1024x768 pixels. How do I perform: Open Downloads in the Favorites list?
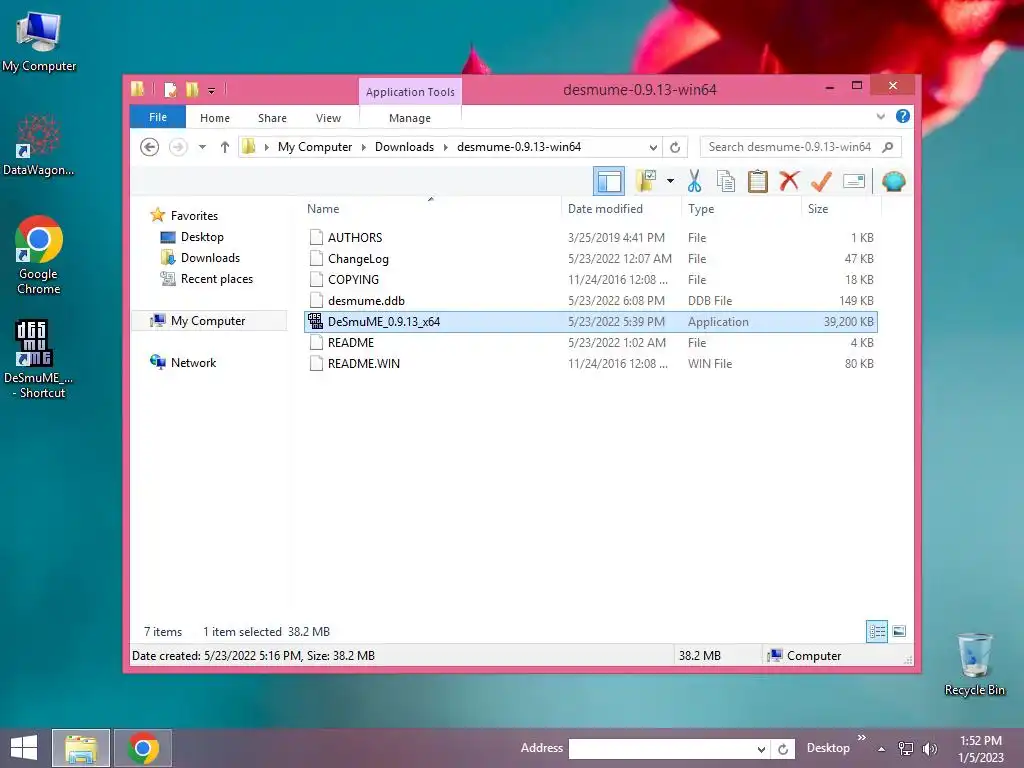pyautogui.click(x=200, y=258)
